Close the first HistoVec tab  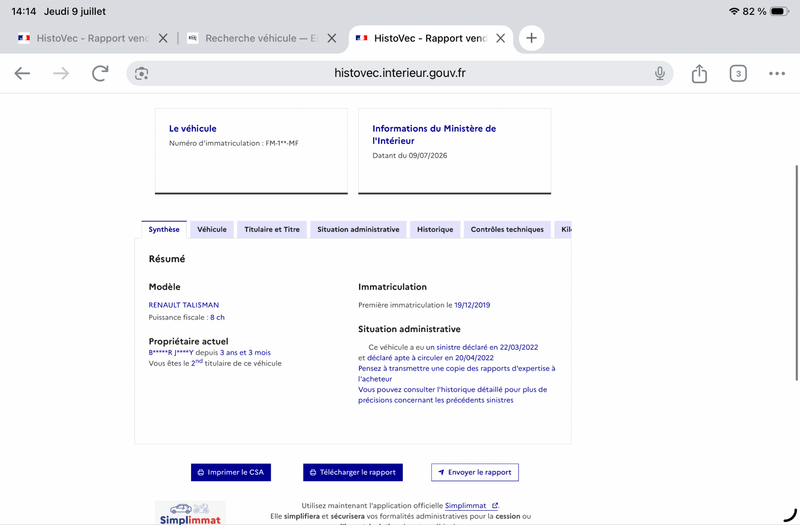coord(163,38)
